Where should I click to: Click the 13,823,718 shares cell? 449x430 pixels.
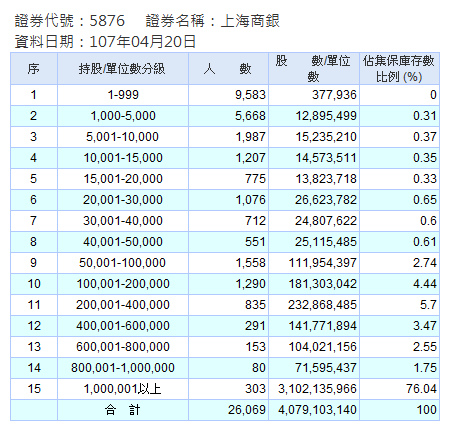(x=314, y=179)
